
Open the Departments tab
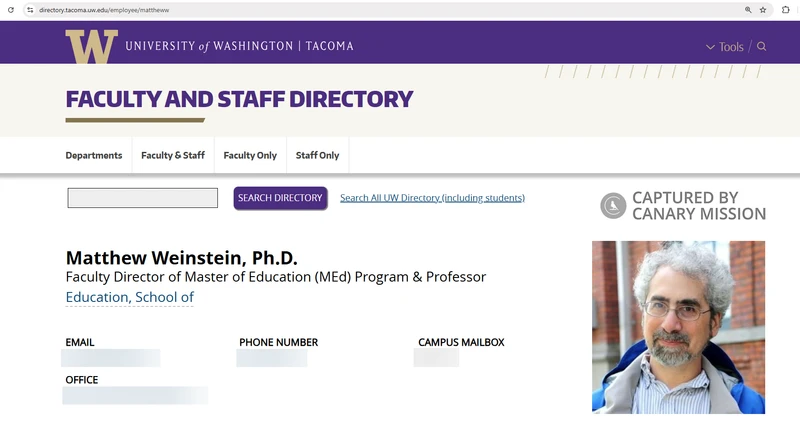point(94,155)
